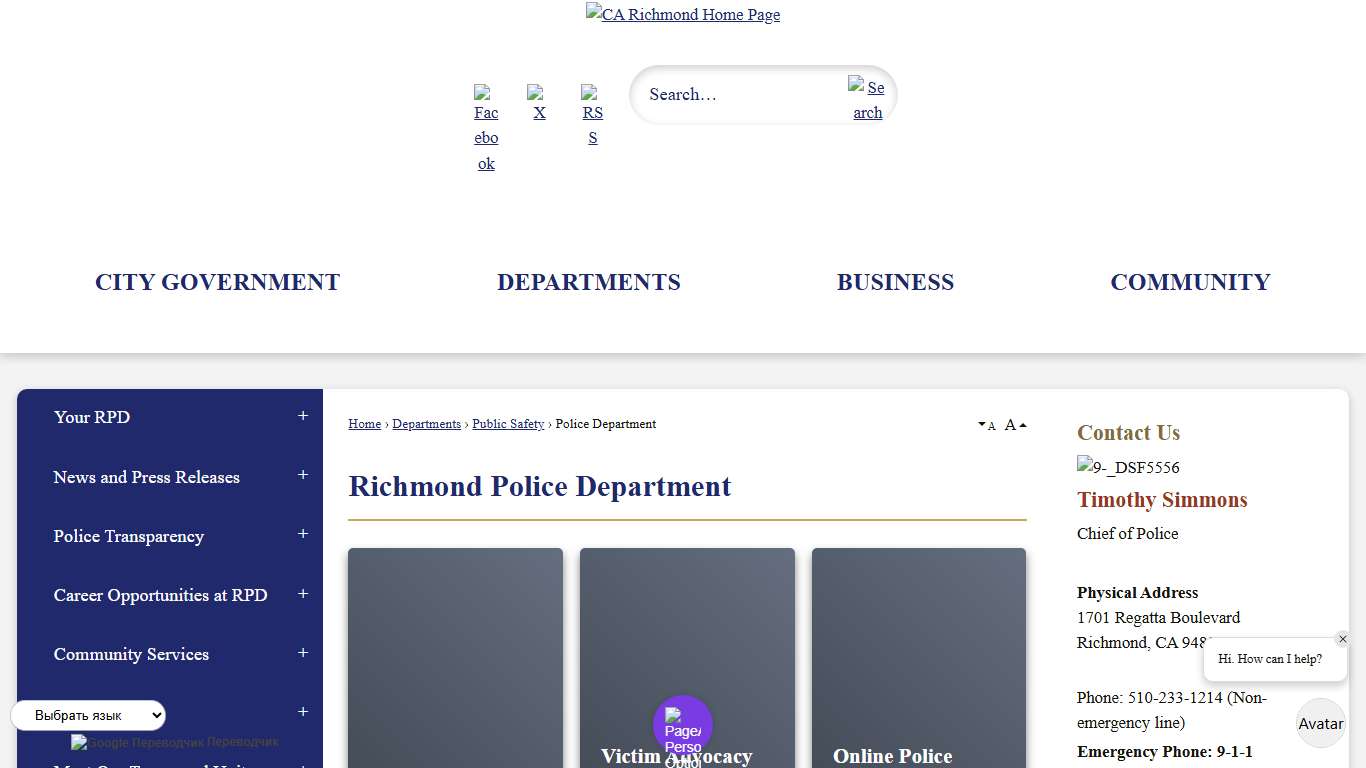Click the Google Translate icon
Viewport: 1366px width, 768px height.
(x=78, y=742)
